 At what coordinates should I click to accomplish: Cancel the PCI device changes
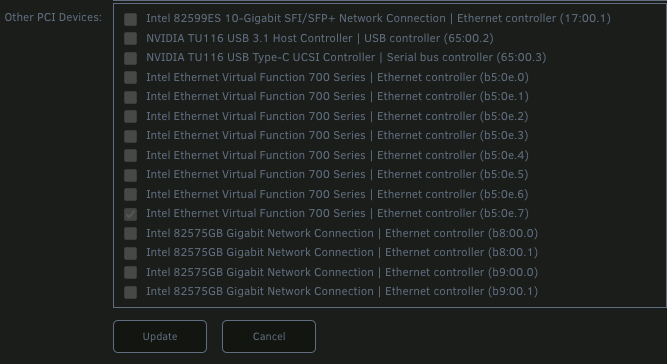tap(269, 336)
